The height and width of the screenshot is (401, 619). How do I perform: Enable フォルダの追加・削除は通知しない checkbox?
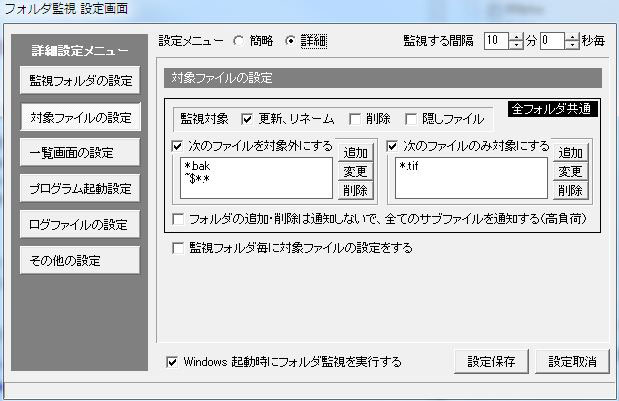click(x=178, y=219)
